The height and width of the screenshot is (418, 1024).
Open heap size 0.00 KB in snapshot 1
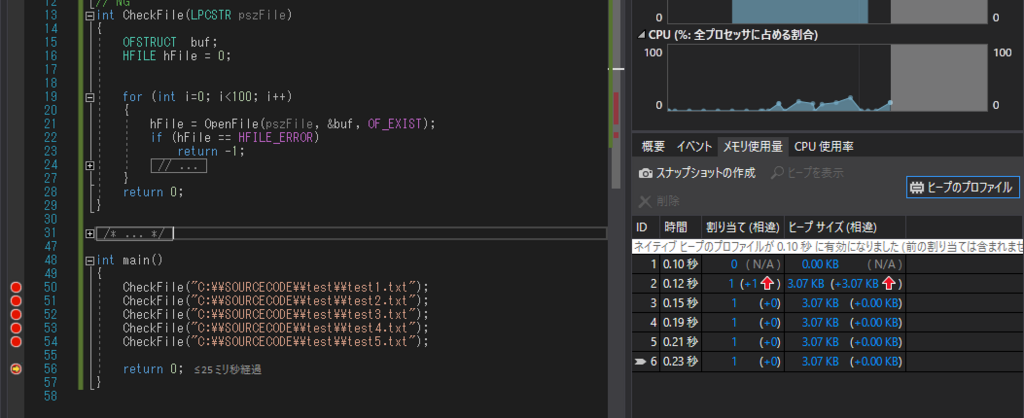click(x=820, y=265)
